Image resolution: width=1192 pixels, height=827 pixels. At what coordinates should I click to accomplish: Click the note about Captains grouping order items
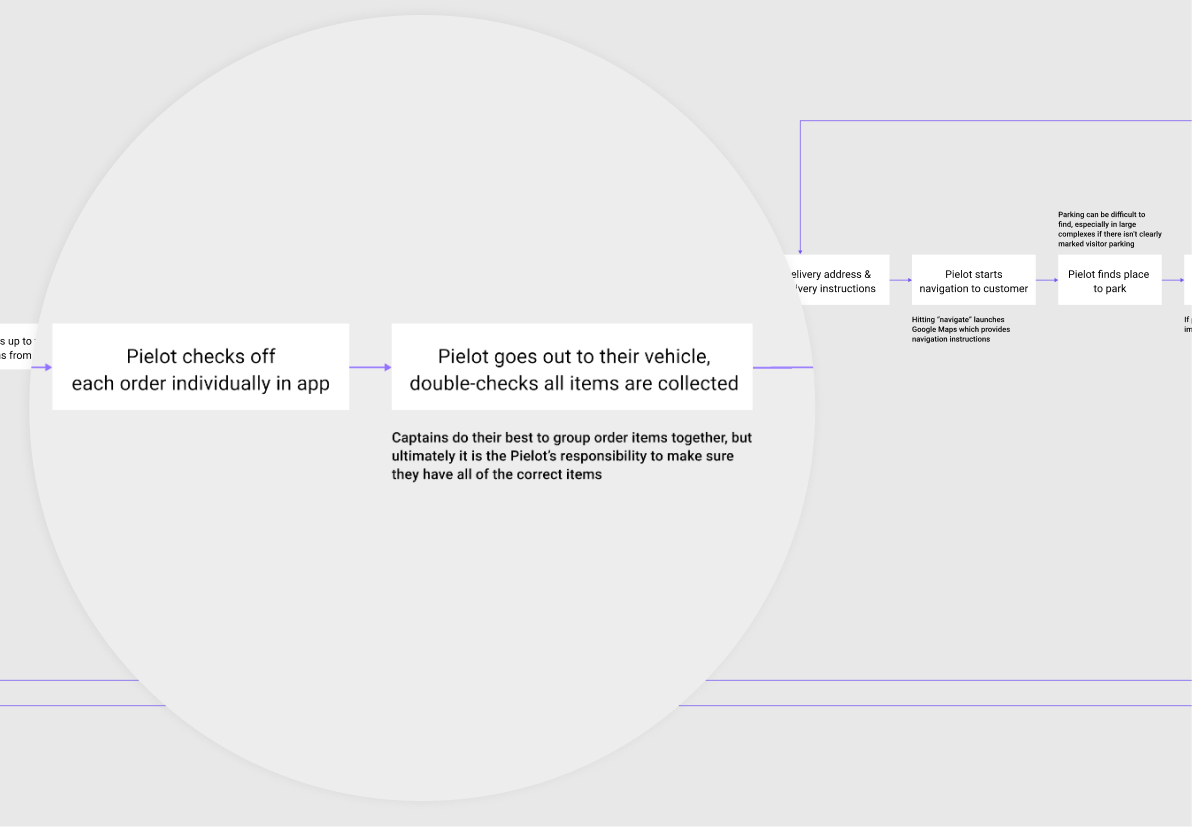pyautogui.click(x=572, y=456)
